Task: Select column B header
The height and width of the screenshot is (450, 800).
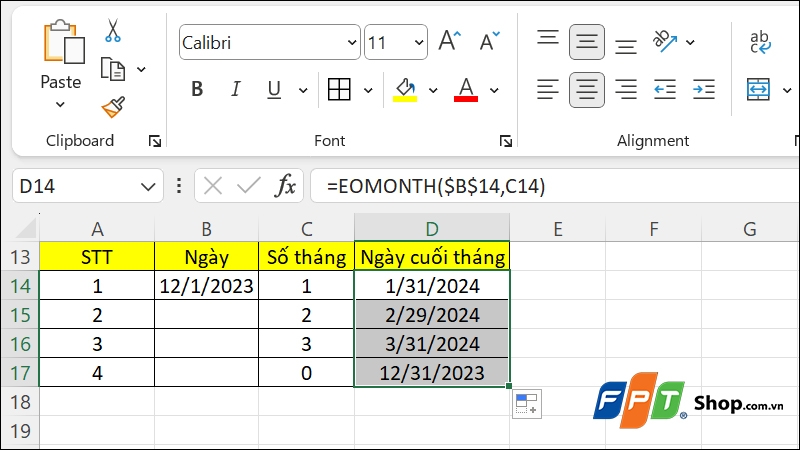Action: [x=207, y=229]
